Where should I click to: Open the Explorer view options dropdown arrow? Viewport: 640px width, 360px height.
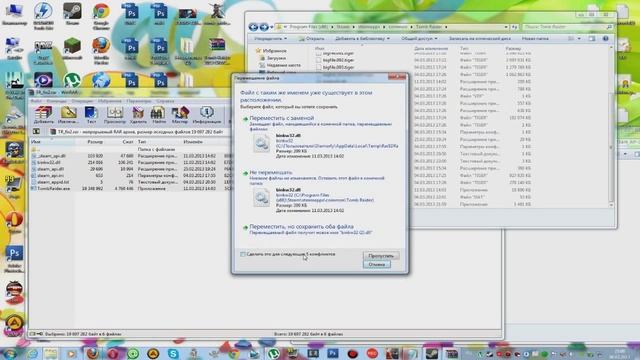(579, 38)
